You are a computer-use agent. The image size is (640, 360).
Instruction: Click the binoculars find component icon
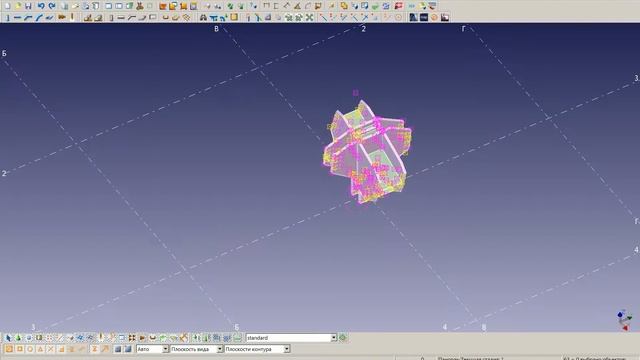point(203,18)
